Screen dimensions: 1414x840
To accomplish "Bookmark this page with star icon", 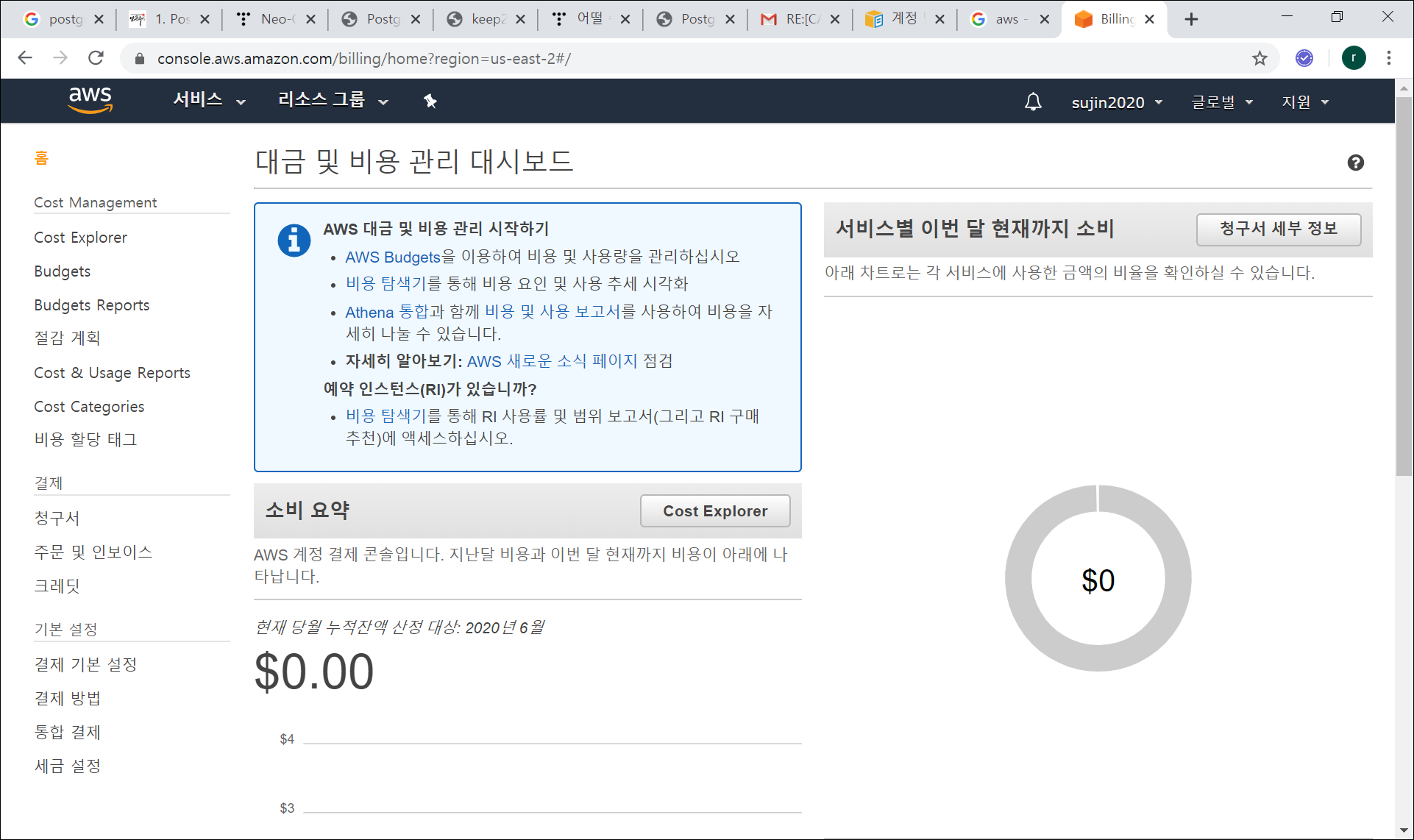I will point(1260,58).
